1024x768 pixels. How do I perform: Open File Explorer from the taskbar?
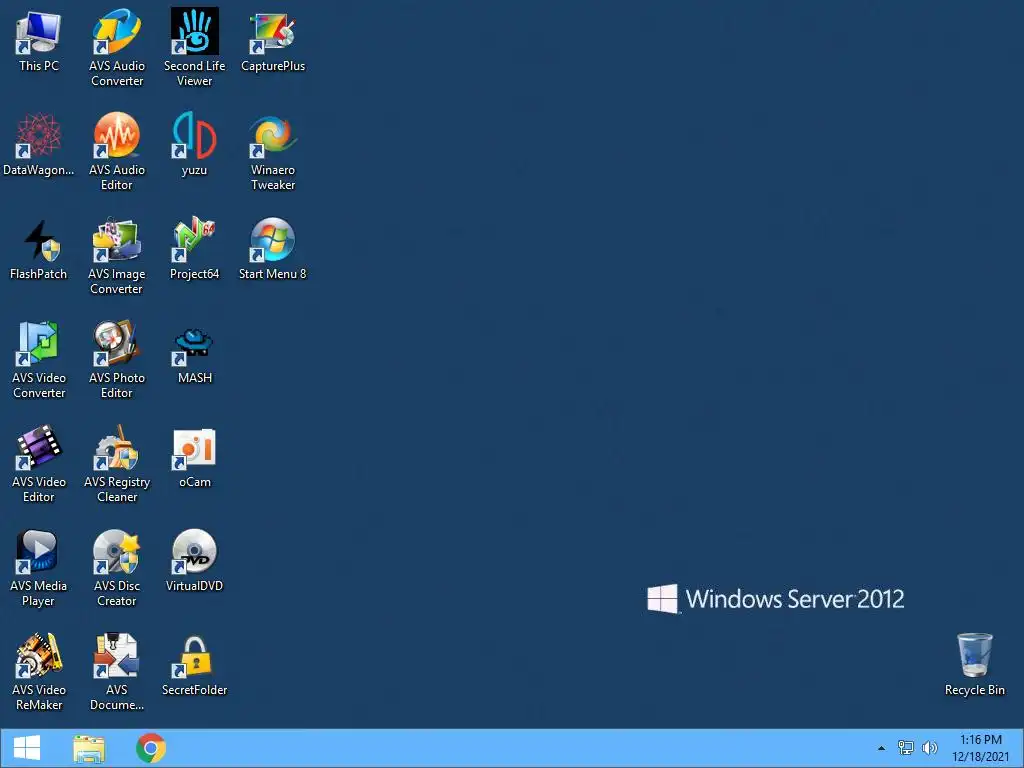click(89, 748)
